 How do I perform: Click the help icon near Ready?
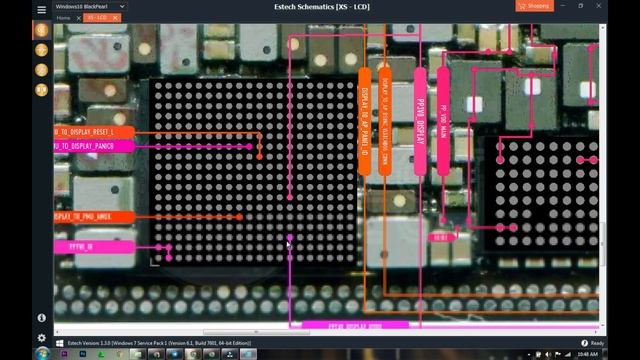(584, 343)
